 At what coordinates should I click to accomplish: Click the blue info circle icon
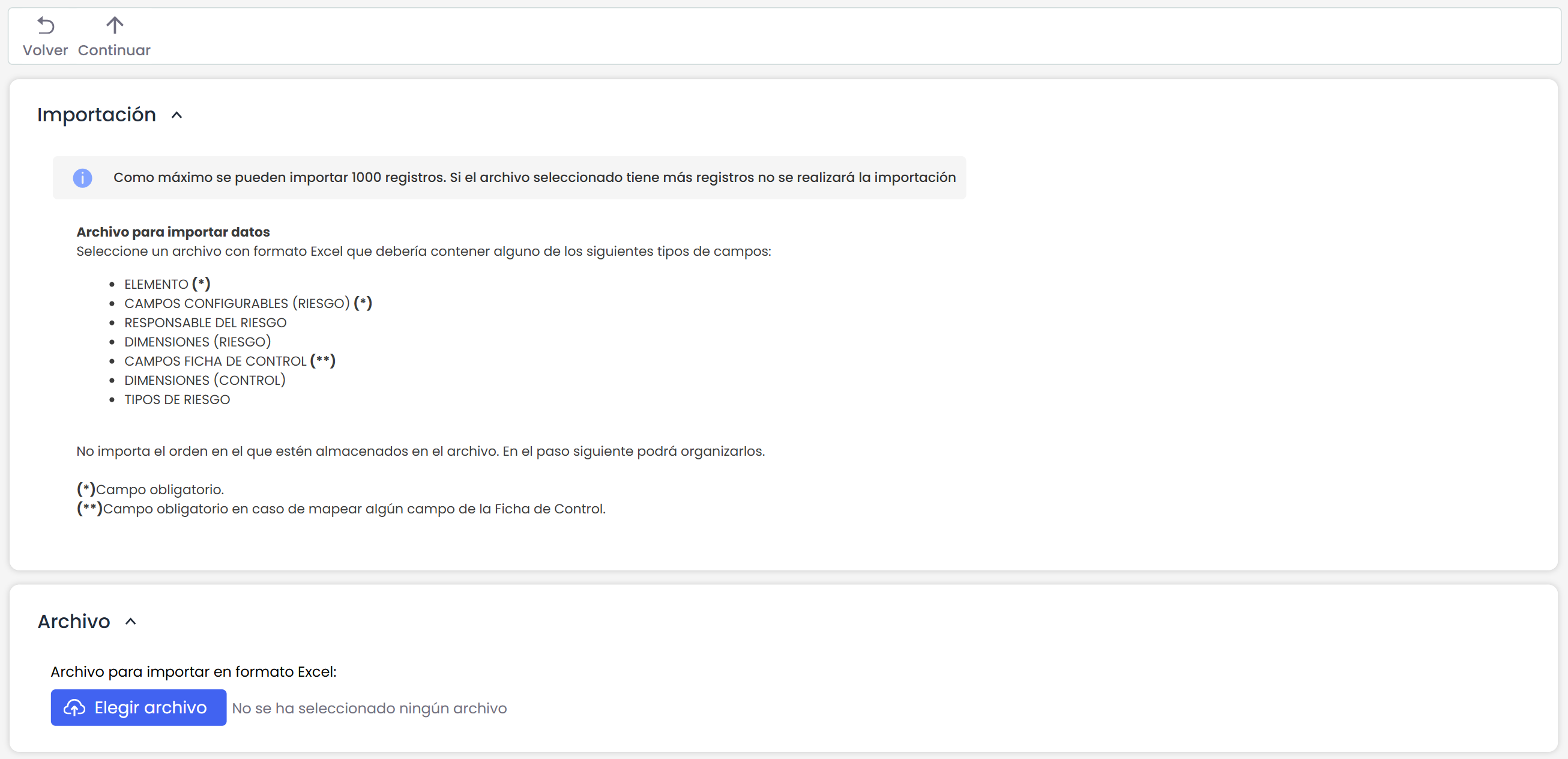pyautogui.click(x=82, y=178)
